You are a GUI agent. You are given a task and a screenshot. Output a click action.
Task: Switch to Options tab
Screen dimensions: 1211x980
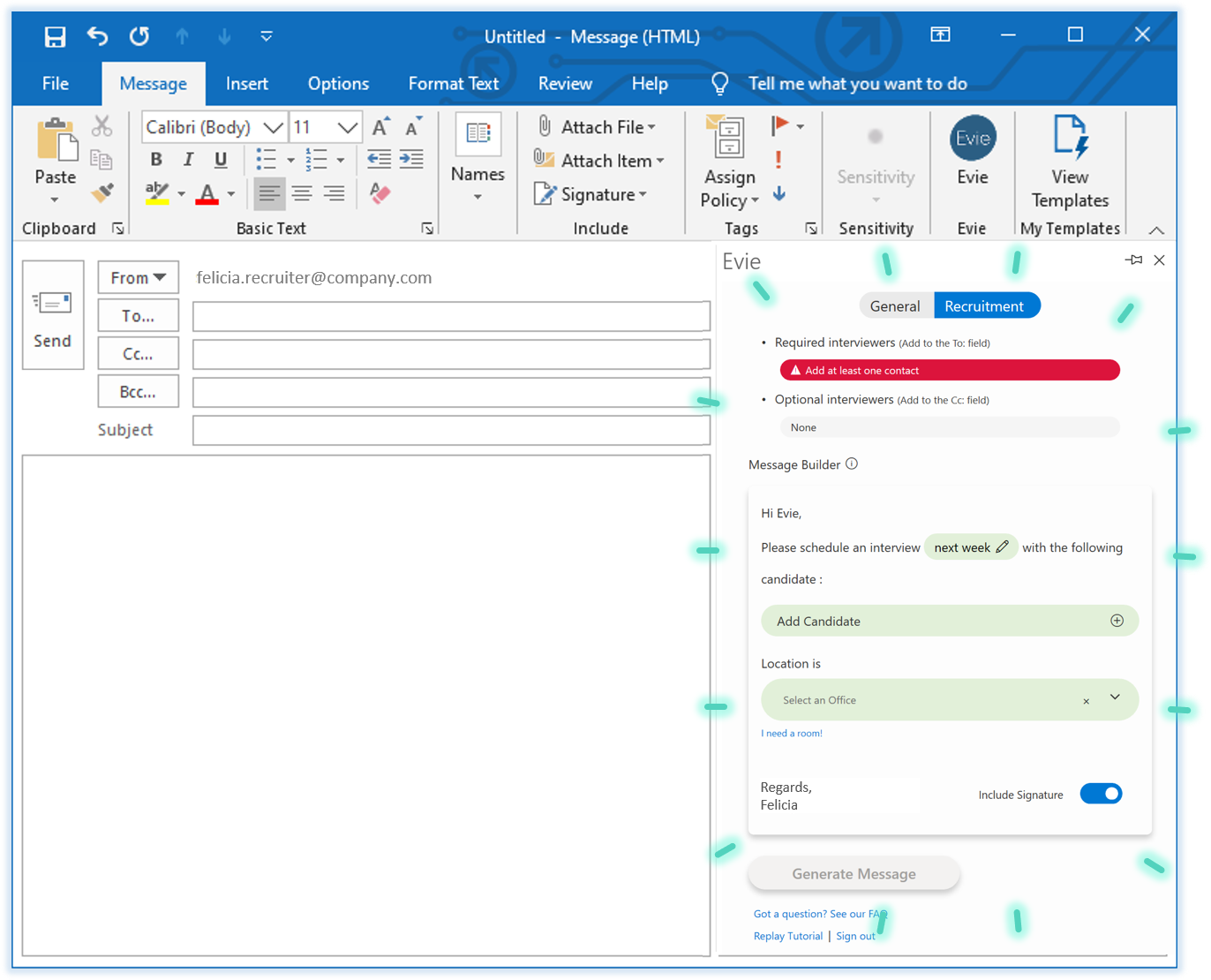338,84
